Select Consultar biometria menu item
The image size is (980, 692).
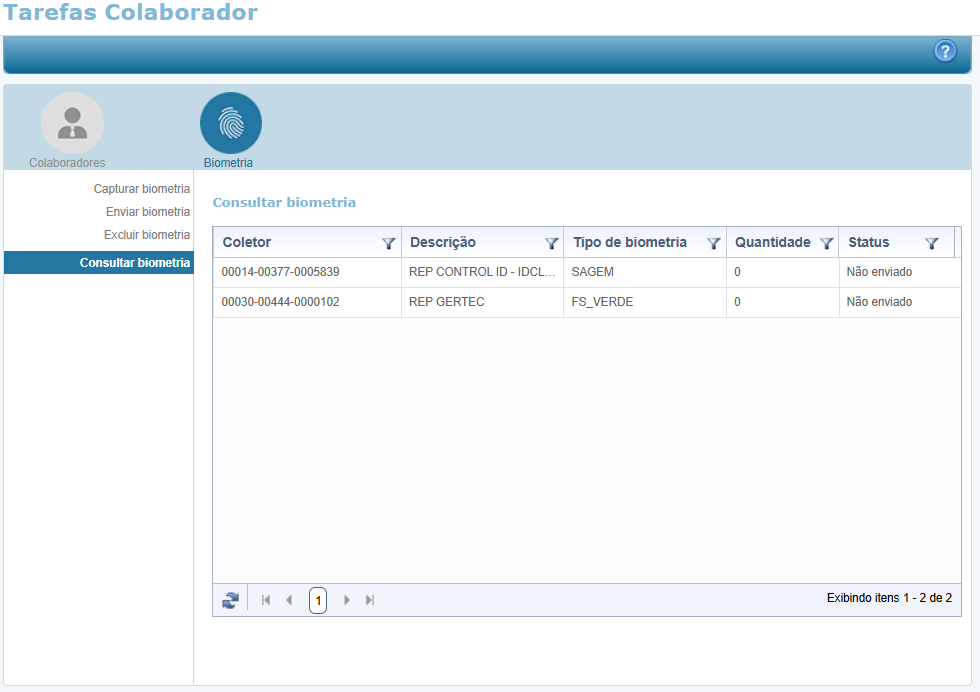[x=99, y=263]
